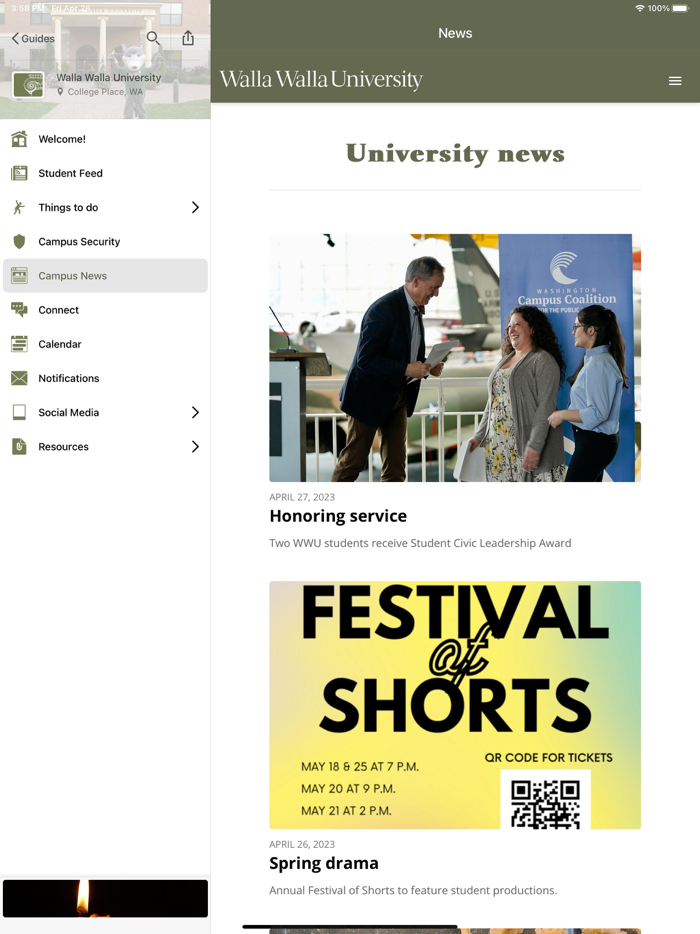Click the Resources document icon
700x934 pixels.
(x=19, y=446)
